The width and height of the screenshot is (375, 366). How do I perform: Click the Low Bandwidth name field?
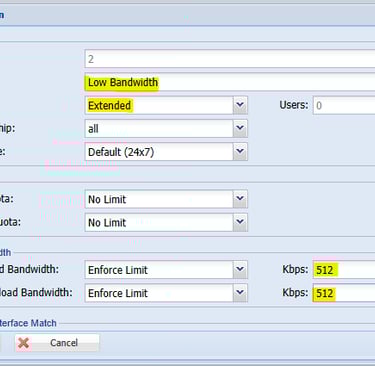(x=230, y=82)
